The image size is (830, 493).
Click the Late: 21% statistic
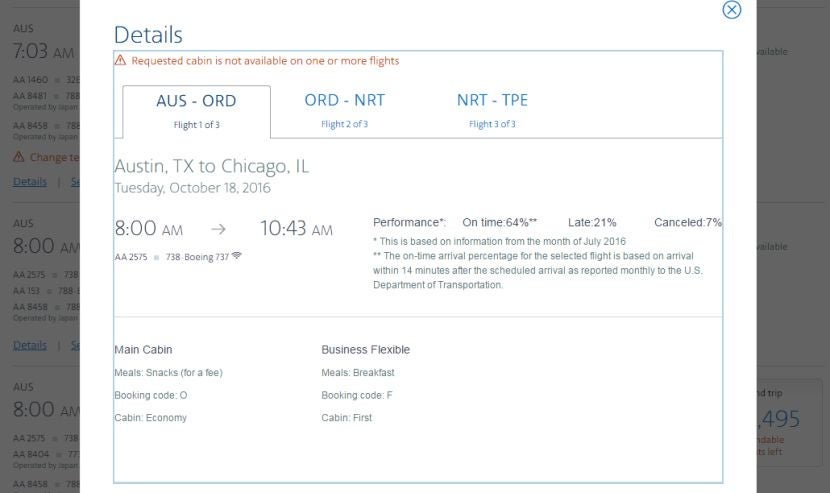pos(592,222)
